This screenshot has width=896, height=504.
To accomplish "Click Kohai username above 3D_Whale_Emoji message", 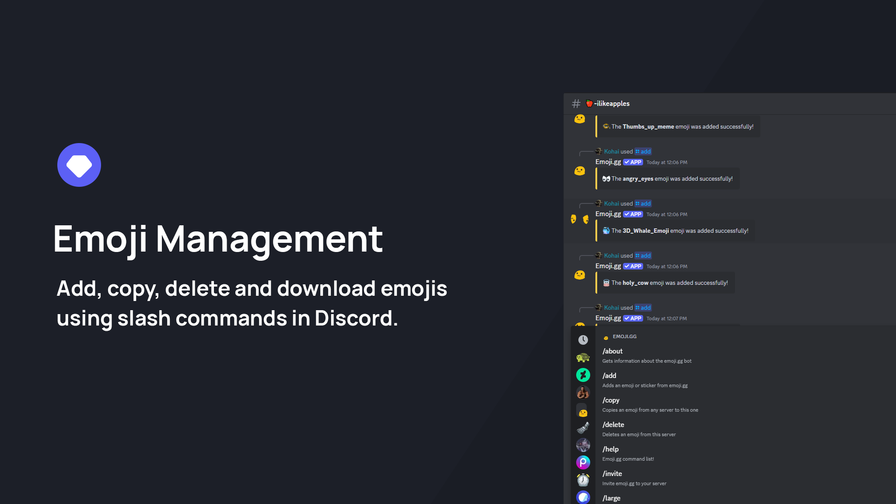I will coord(611,203).
